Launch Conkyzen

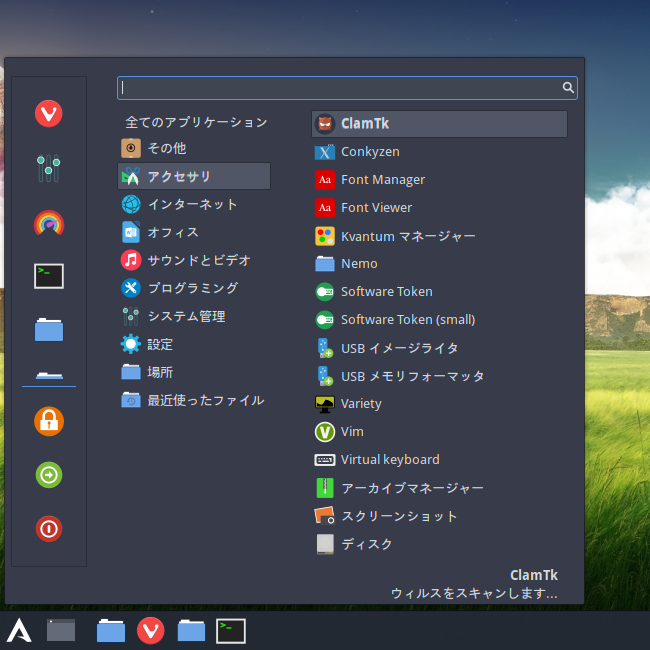(439, 152)
